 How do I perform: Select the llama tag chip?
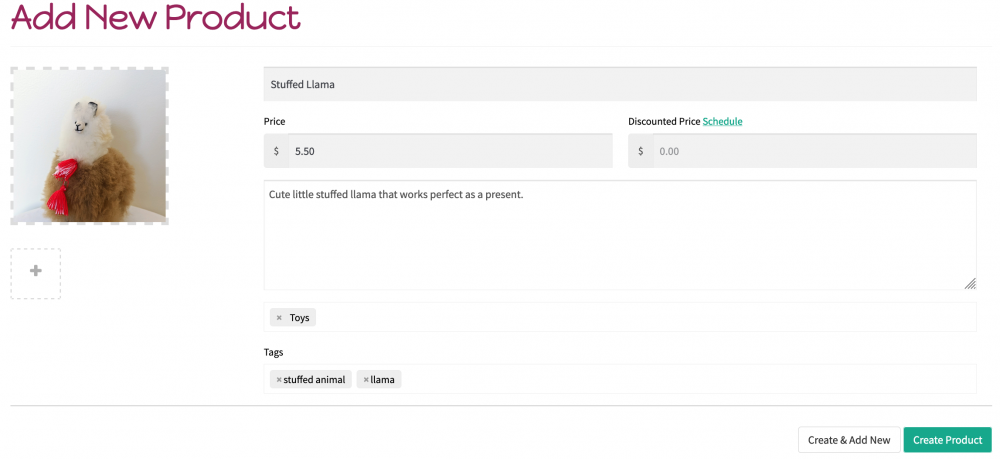click(379, 380)
